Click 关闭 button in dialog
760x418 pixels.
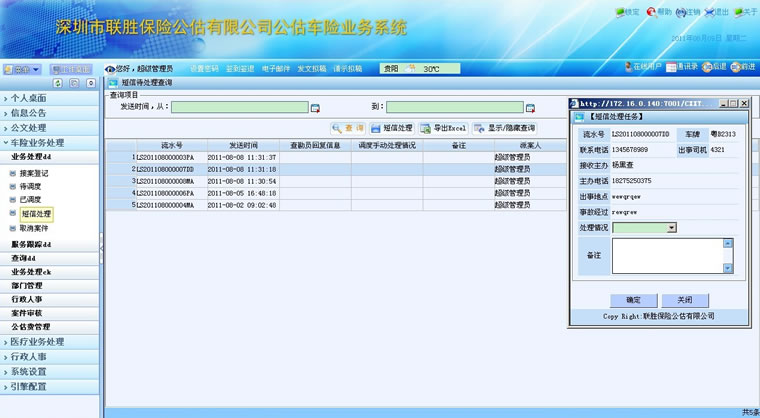[685, 300]
